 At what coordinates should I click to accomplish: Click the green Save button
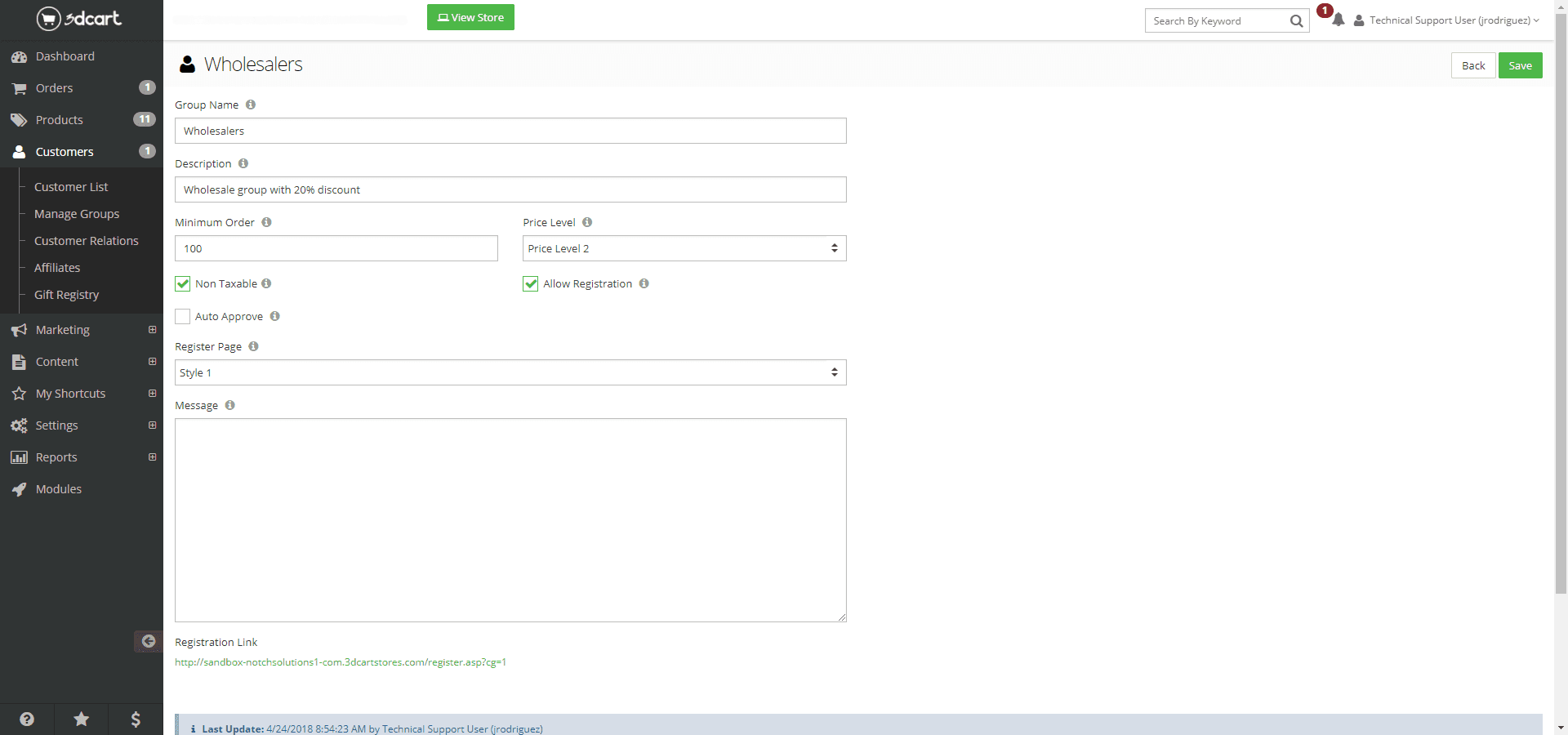point(1520,65)
